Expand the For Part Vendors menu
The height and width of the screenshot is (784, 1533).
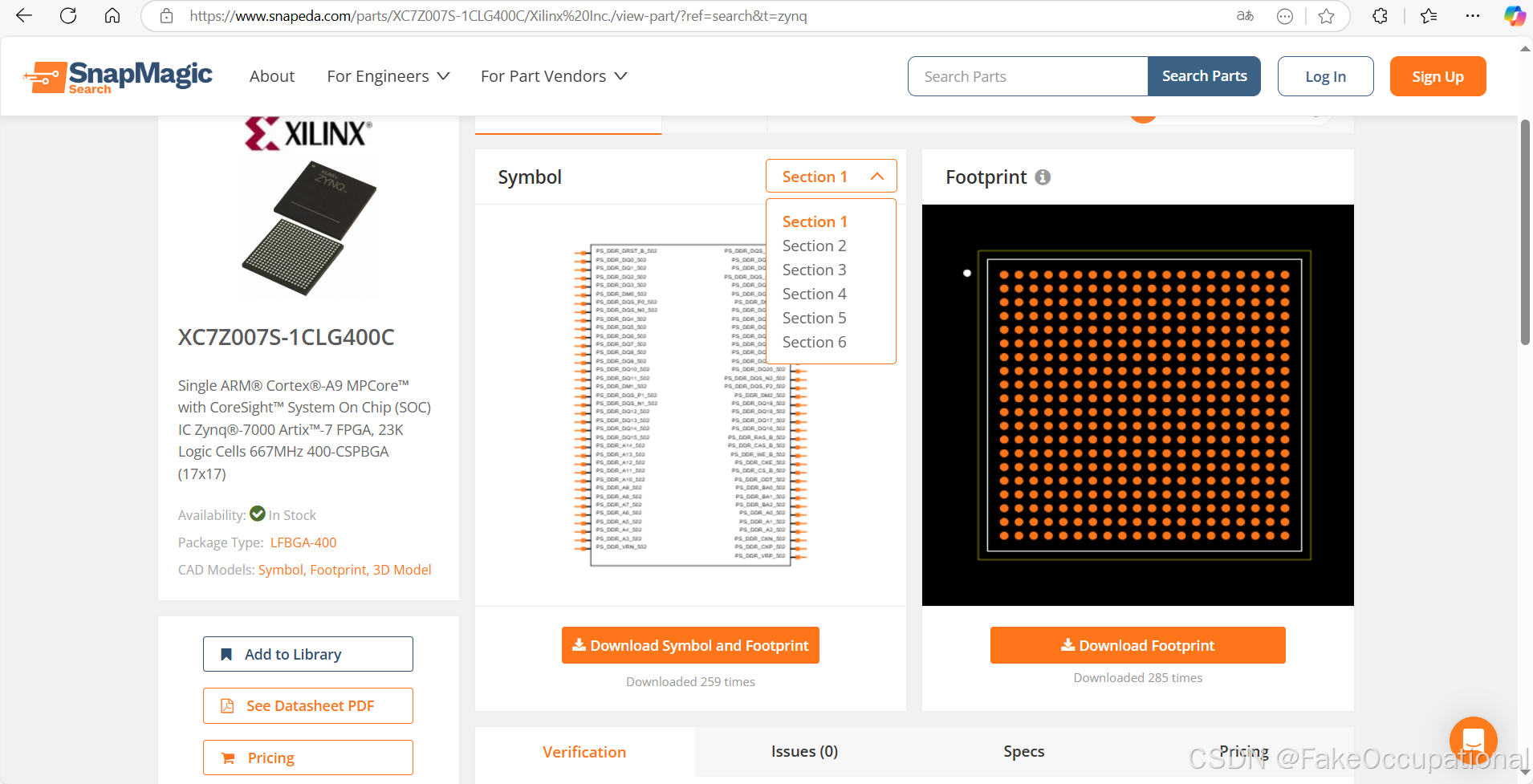[x=554, y=76]
